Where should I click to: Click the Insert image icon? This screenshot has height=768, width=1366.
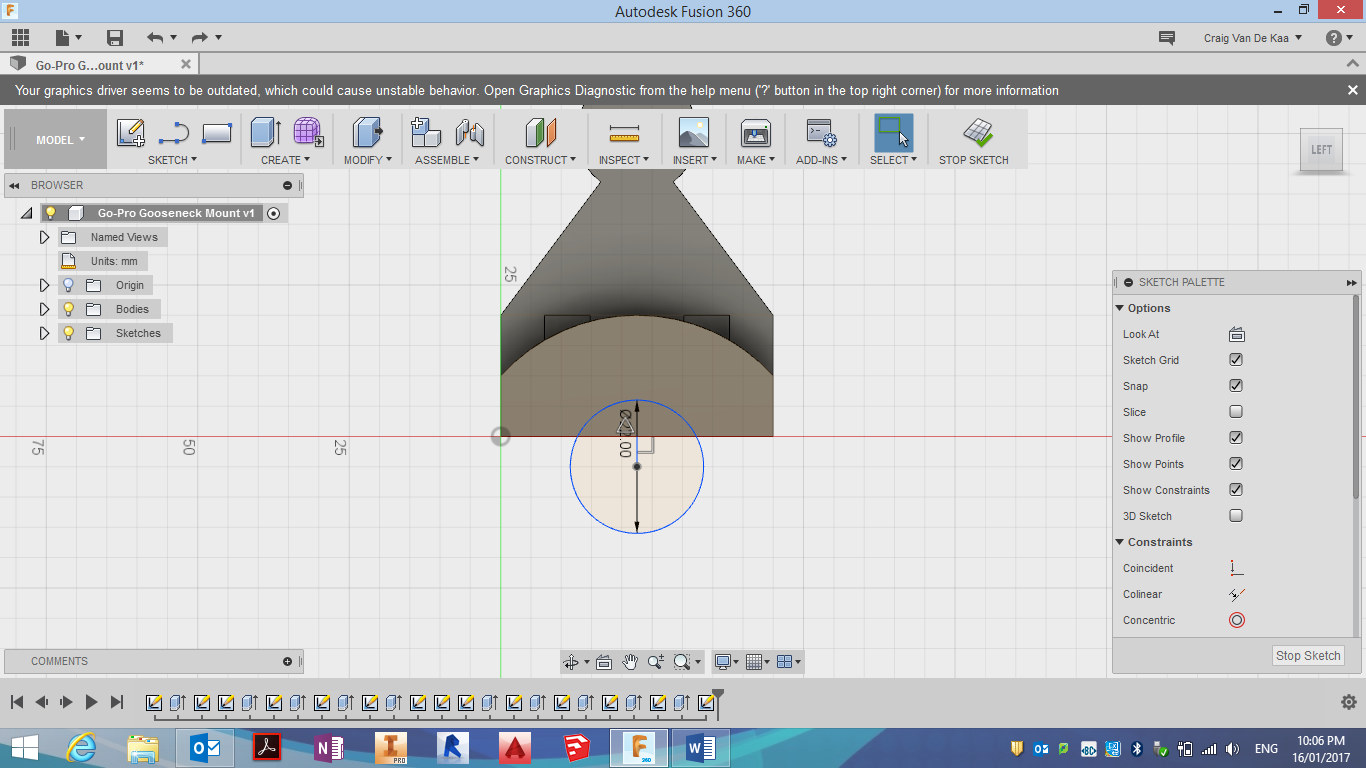pyautogui.click(x=693, y=133)
